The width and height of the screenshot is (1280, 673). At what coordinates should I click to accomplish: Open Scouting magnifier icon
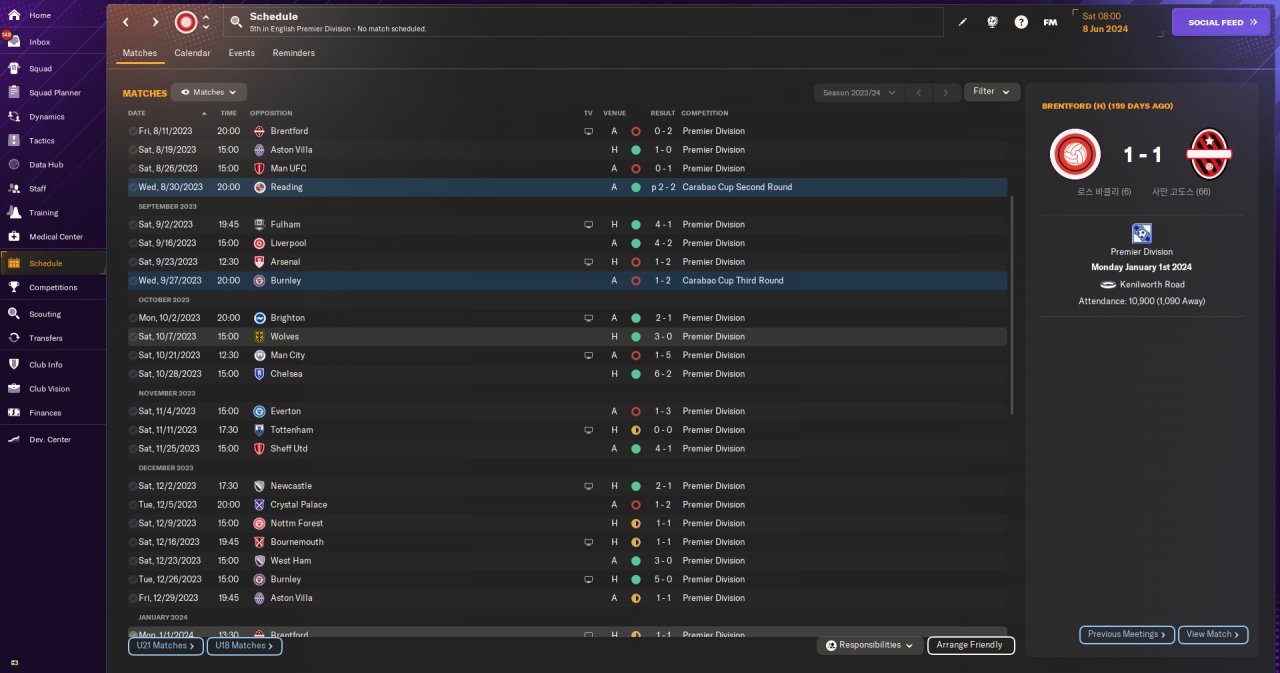(14, 313)
